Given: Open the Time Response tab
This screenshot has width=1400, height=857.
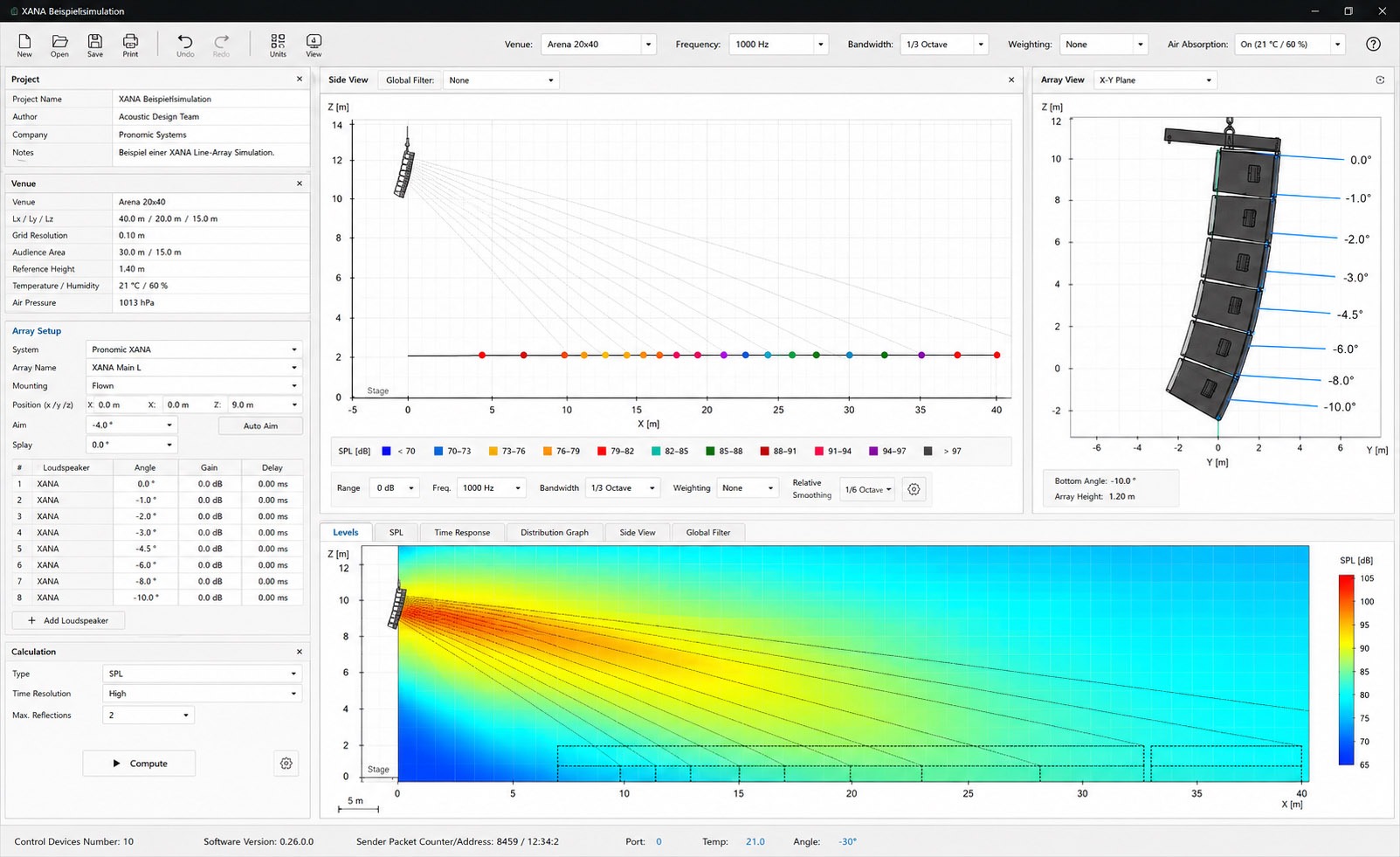Looking at the screenshot, I should coord(462,532).
